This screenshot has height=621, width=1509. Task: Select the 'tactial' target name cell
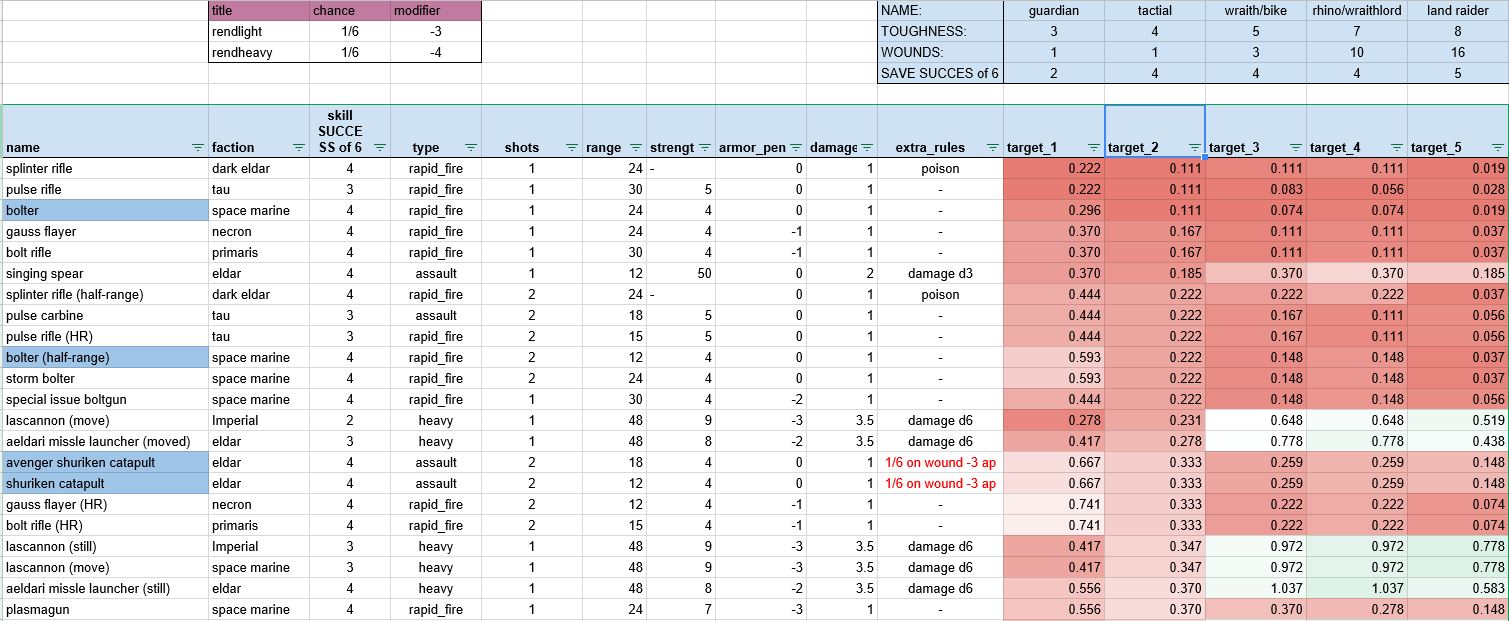click(x=1155, y=10)
